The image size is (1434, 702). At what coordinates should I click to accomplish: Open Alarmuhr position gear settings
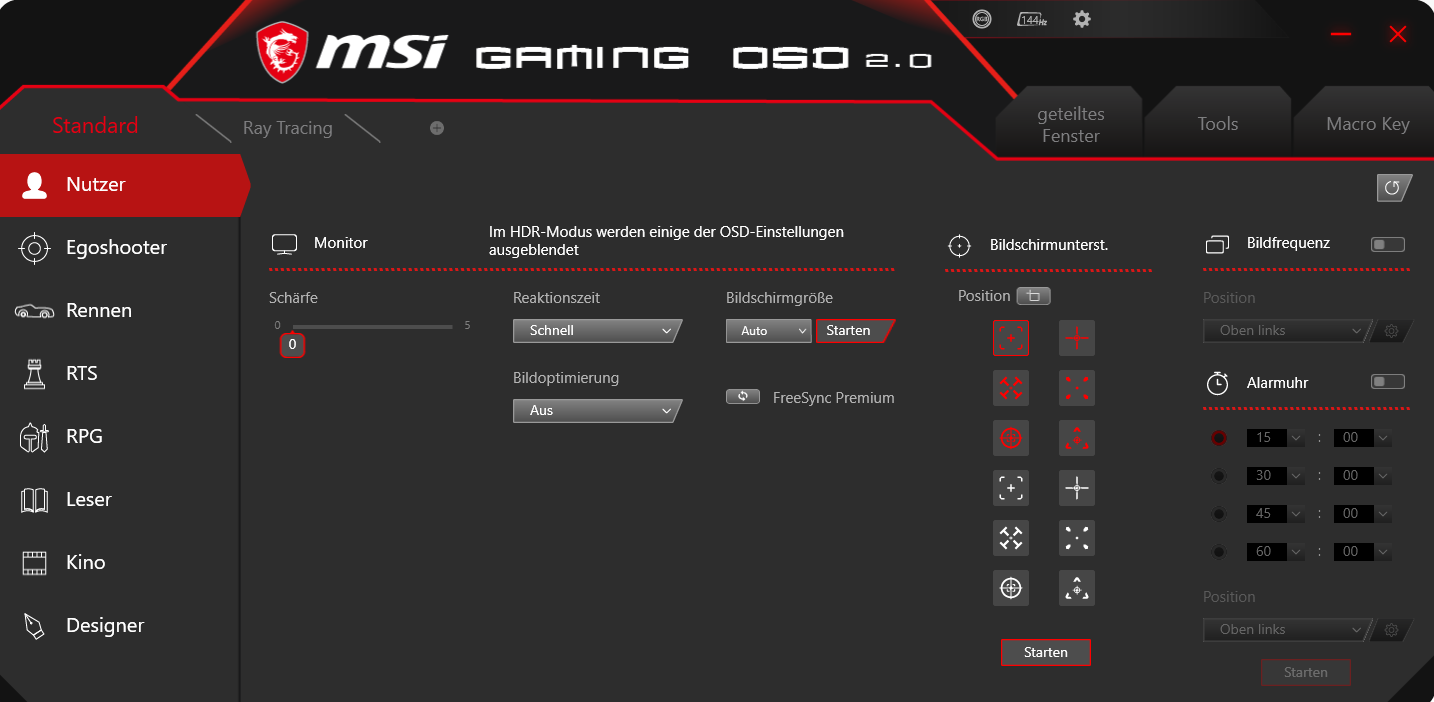[x=1391, y=630]
